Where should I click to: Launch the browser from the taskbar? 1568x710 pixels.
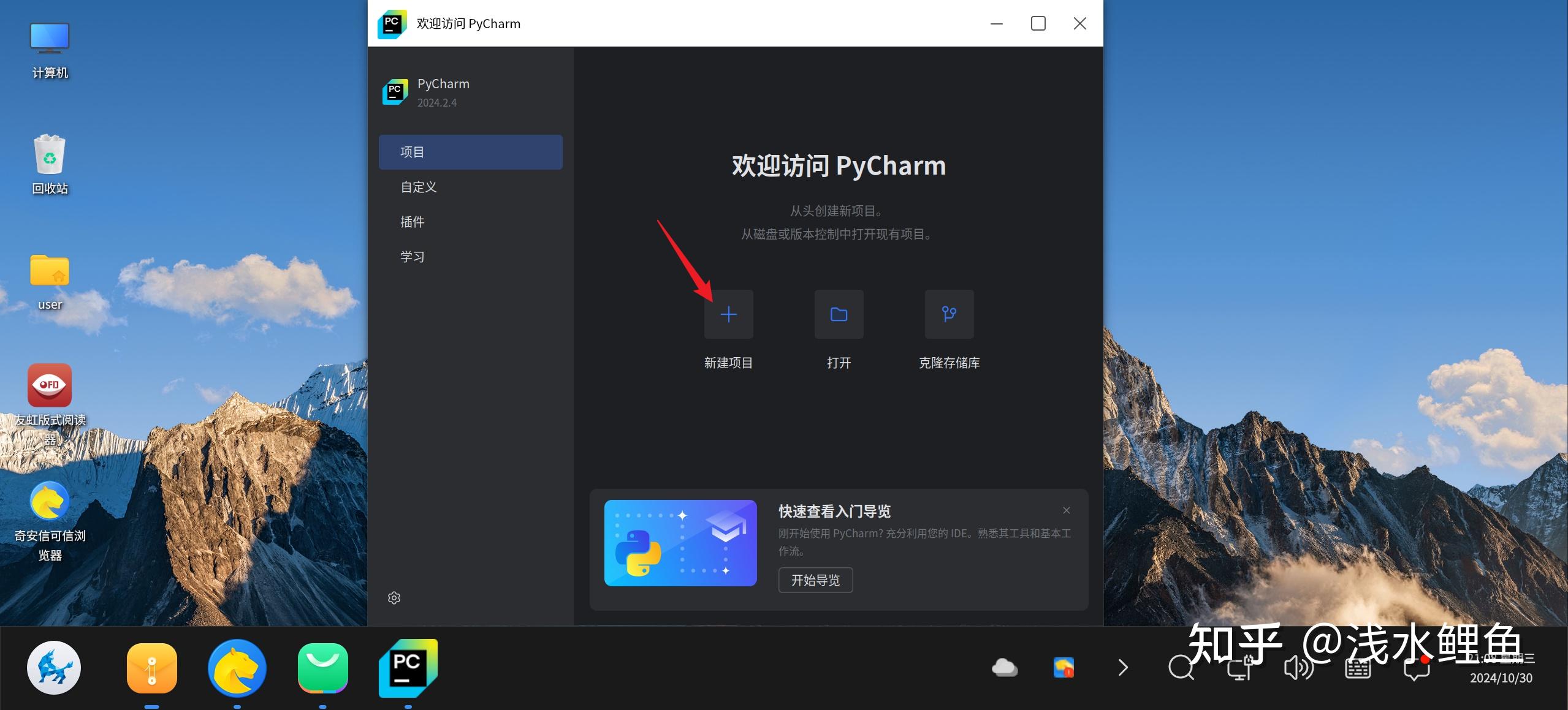point(237,667)
